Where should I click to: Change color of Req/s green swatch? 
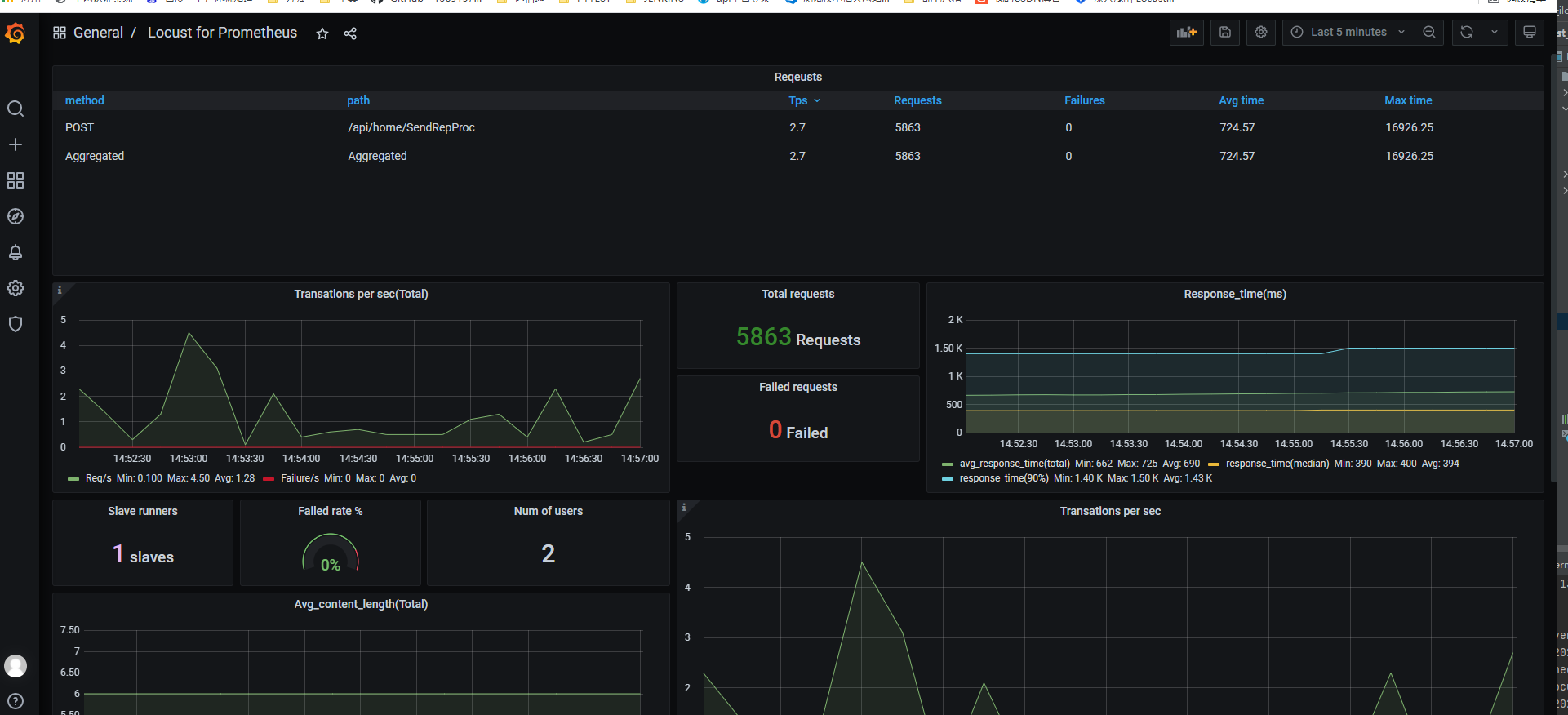(x=73, y=479)
